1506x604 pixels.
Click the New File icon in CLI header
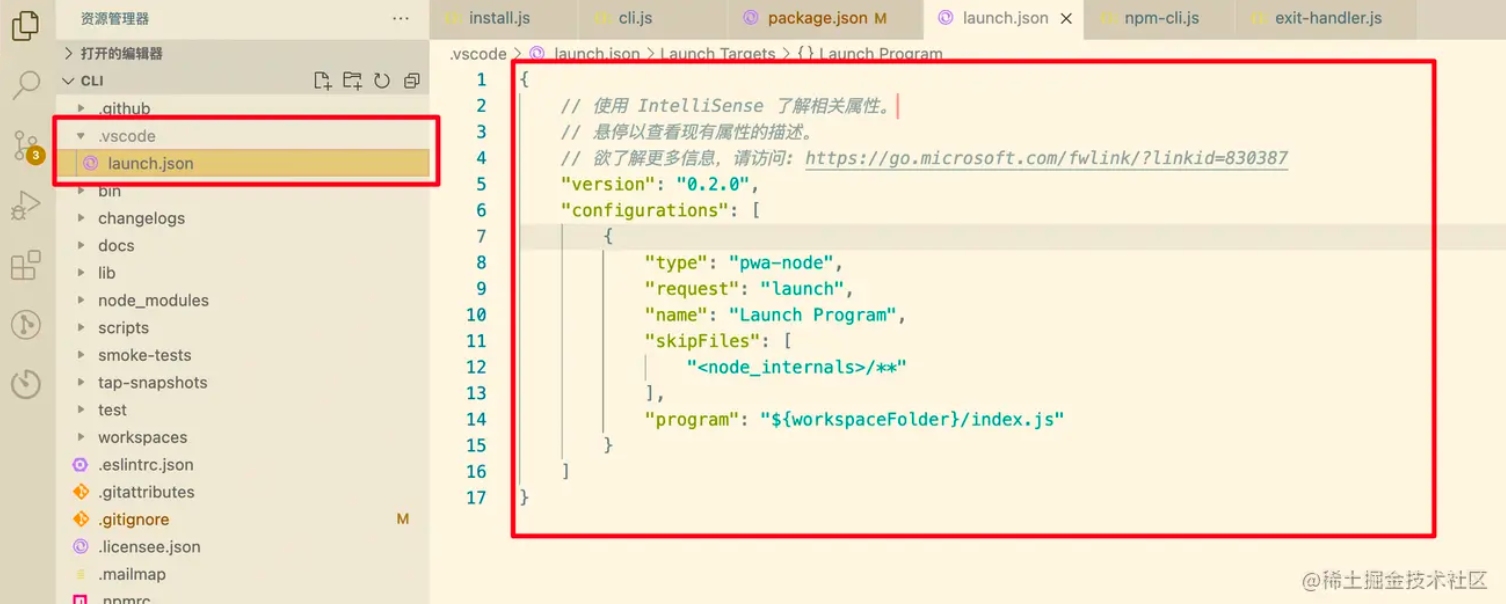[322, 81]
